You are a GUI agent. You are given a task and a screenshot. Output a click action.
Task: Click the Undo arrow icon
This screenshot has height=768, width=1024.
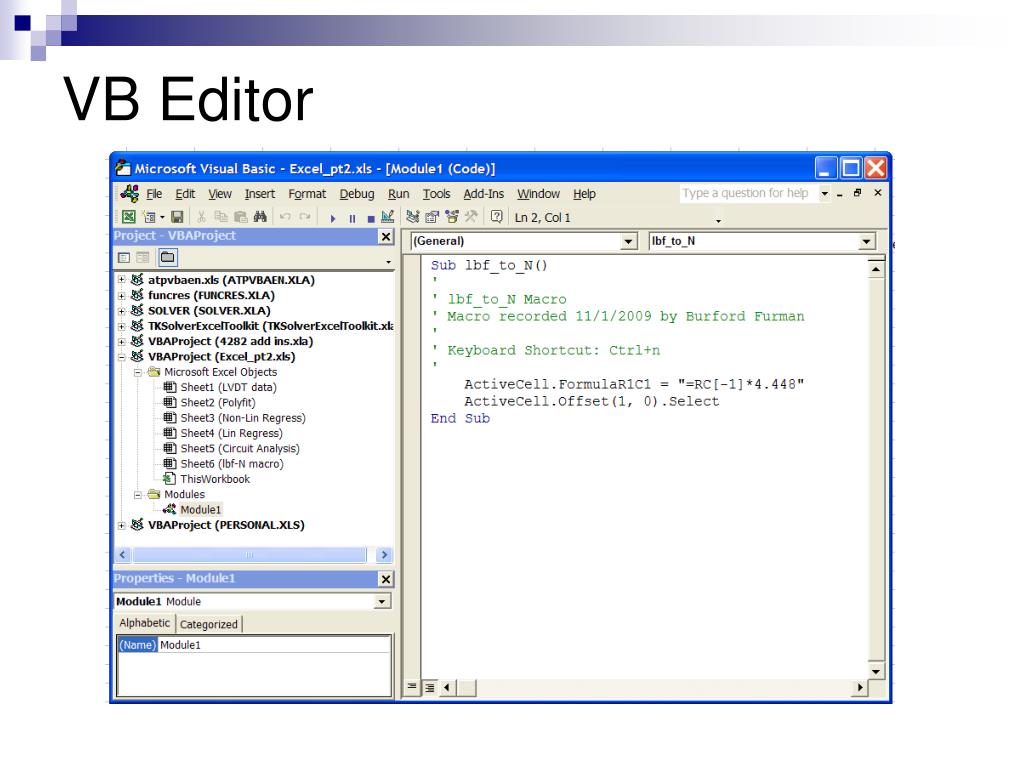tap(285, 217)
